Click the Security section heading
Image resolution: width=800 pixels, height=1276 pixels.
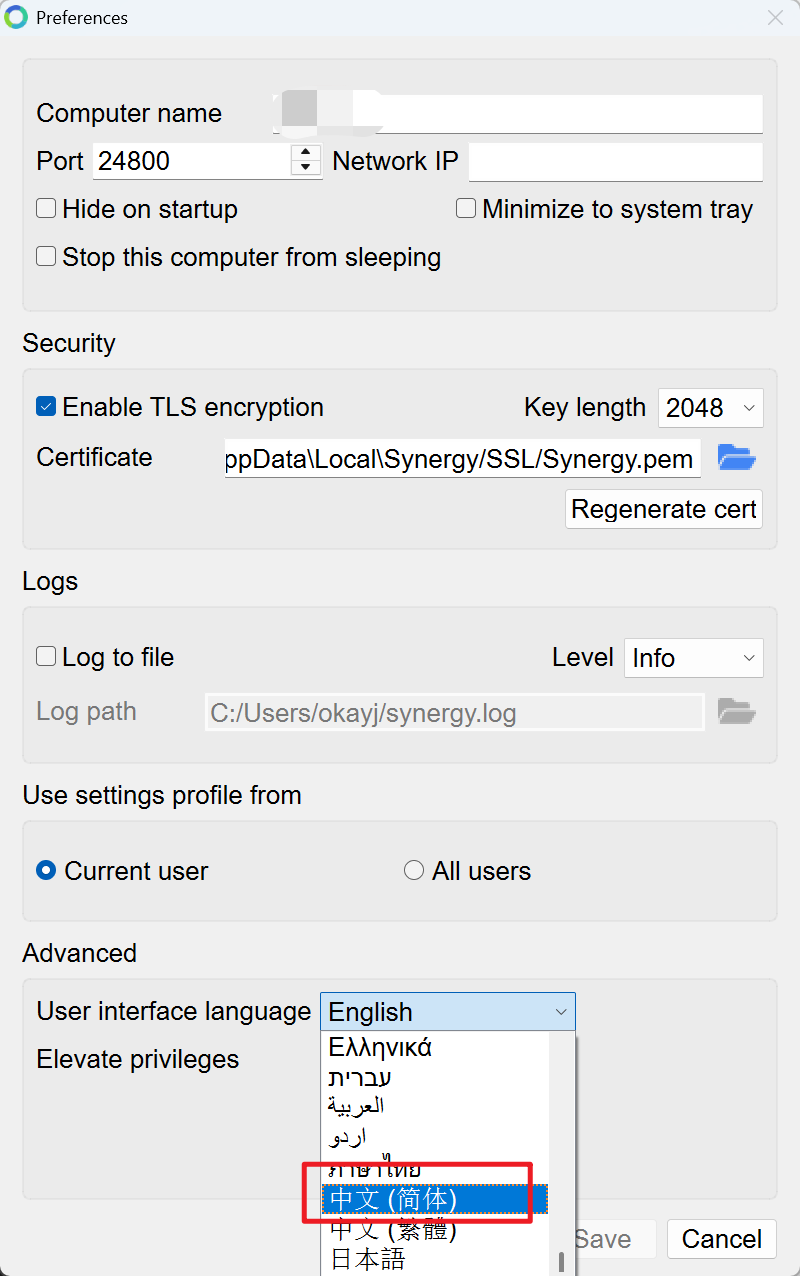69,343
